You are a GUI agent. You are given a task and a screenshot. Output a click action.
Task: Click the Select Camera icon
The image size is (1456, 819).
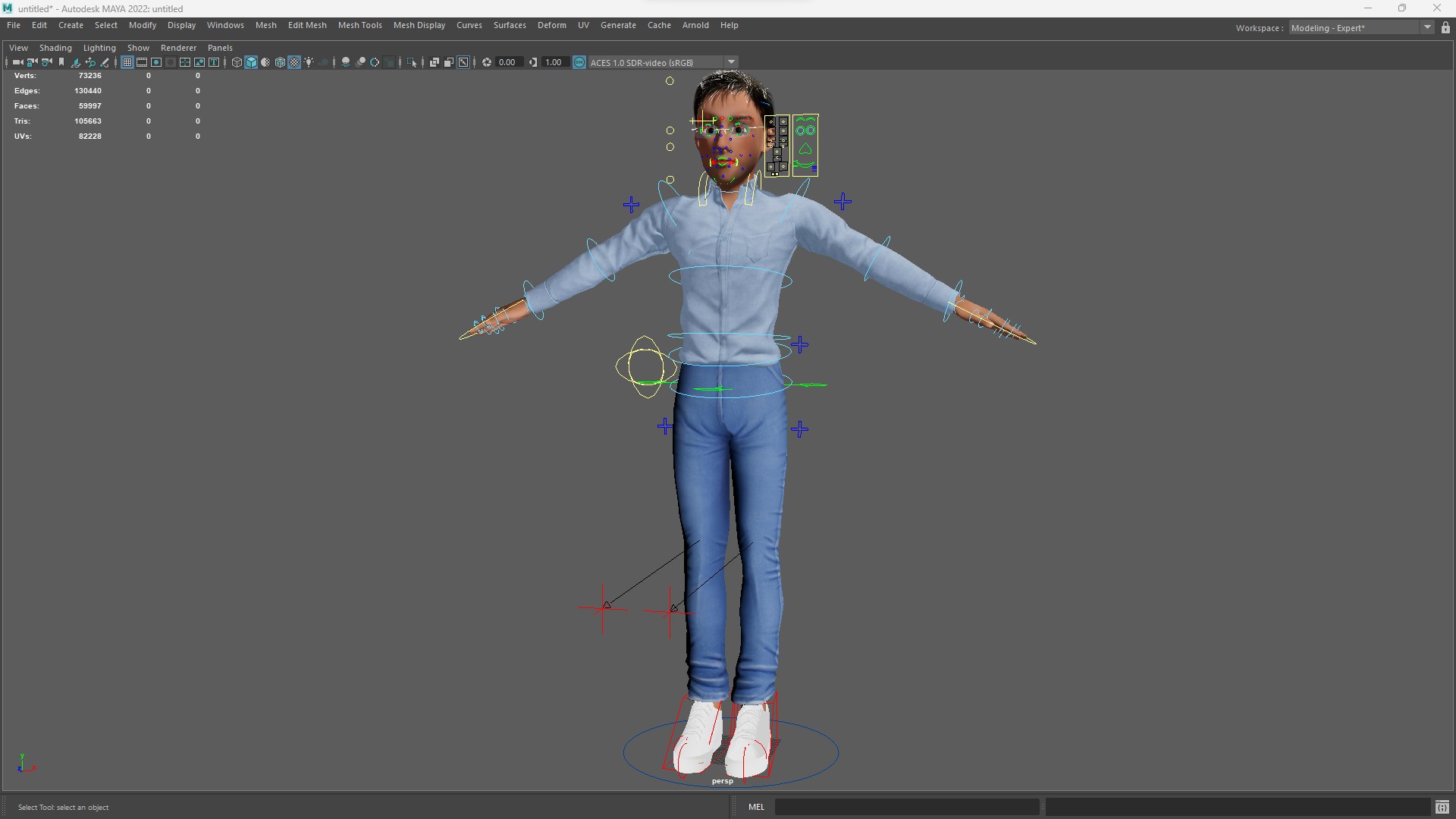[x=17, y=62]
